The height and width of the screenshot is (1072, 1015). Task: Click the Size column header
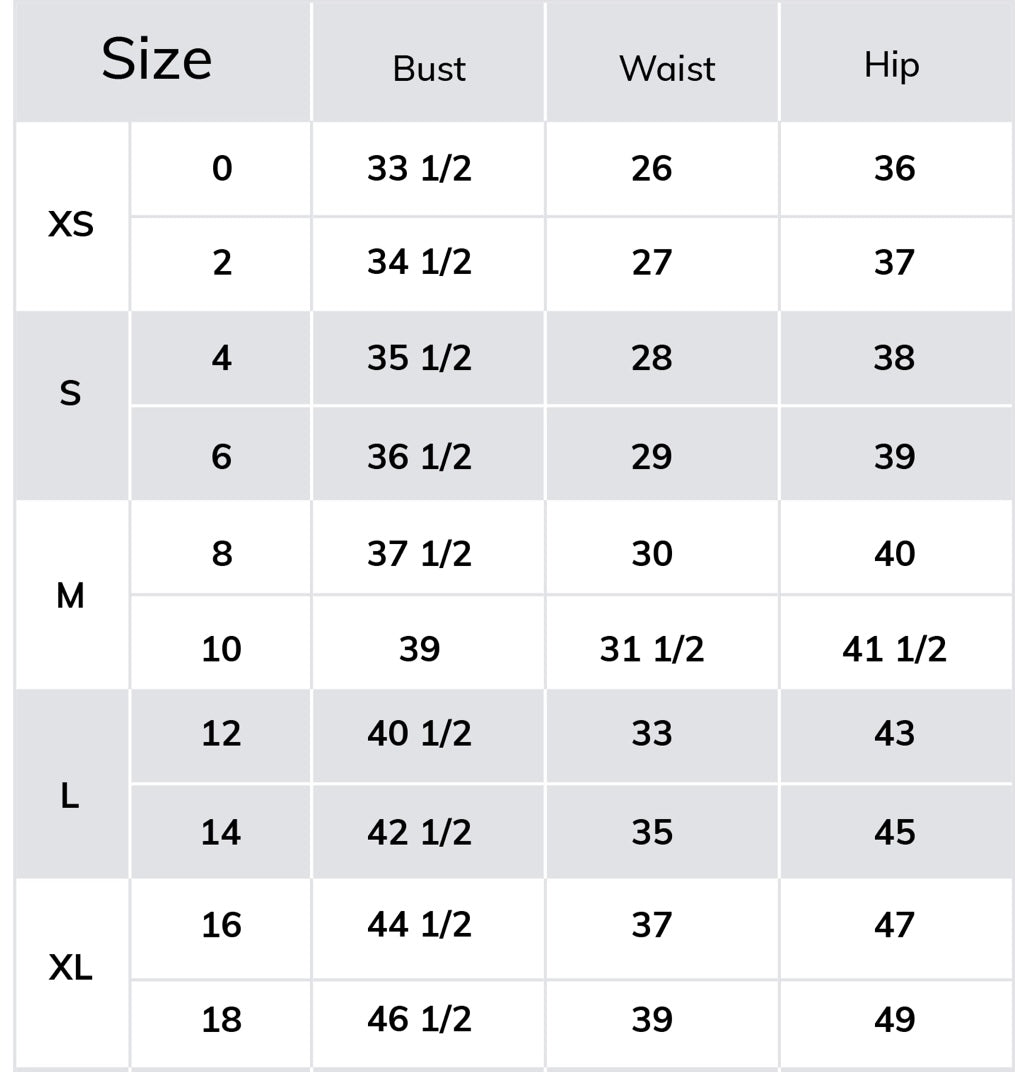click(x=157, y=59)
